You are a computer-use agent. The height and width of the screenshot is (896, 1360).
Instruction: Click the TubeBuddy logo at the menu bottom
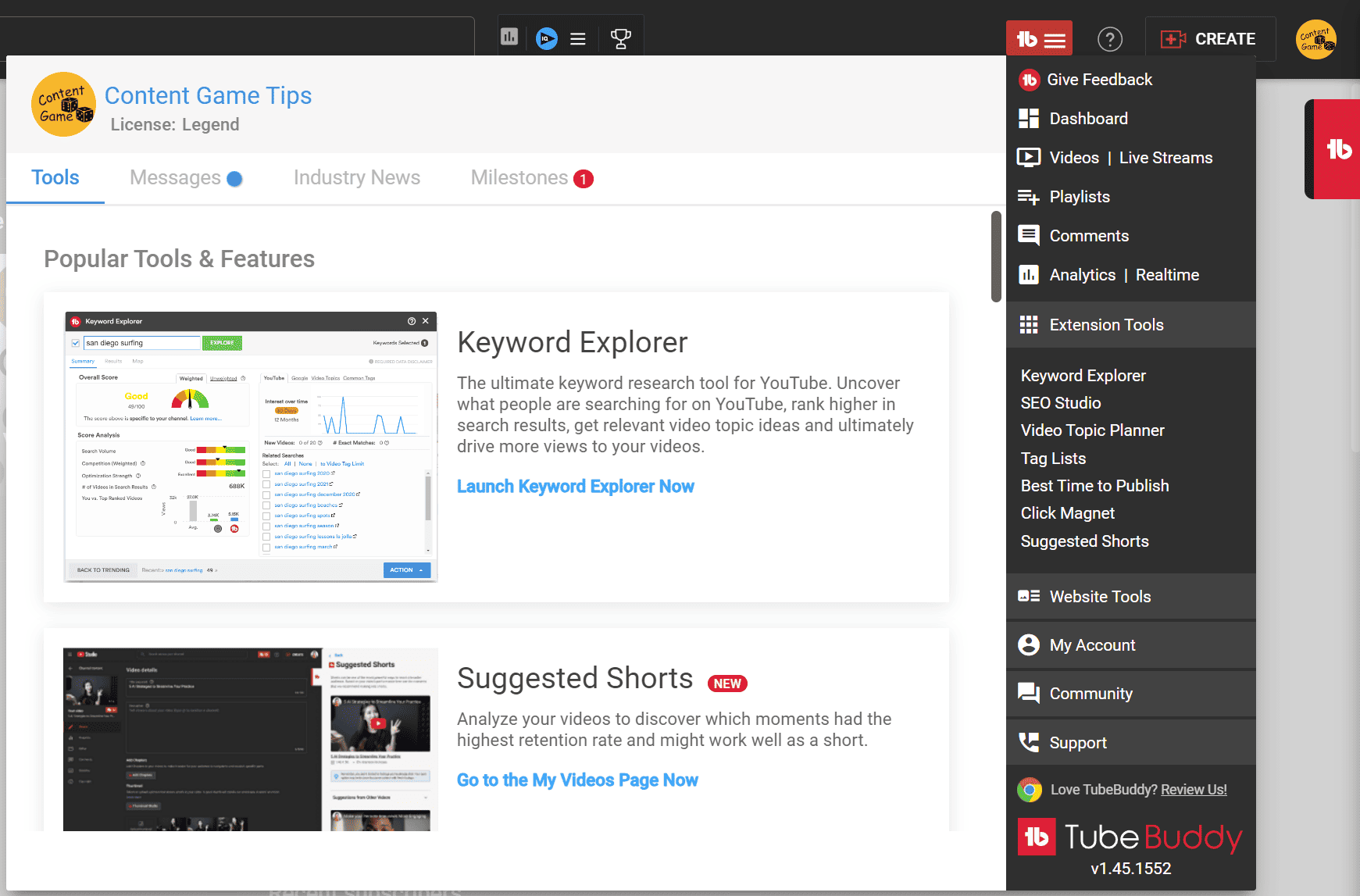1130,837
